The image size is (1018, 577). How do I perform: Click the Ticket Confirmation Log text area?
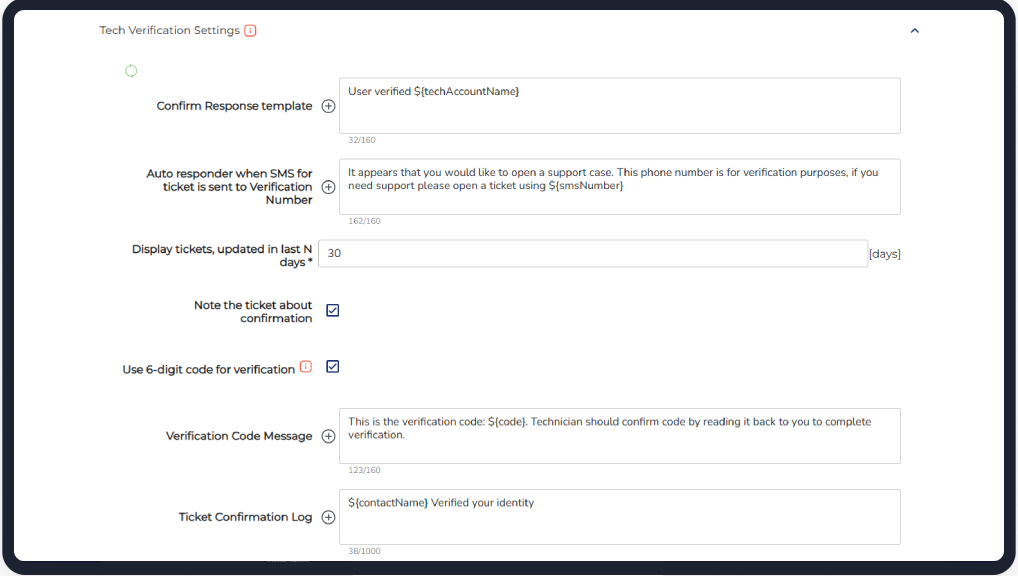619,516
